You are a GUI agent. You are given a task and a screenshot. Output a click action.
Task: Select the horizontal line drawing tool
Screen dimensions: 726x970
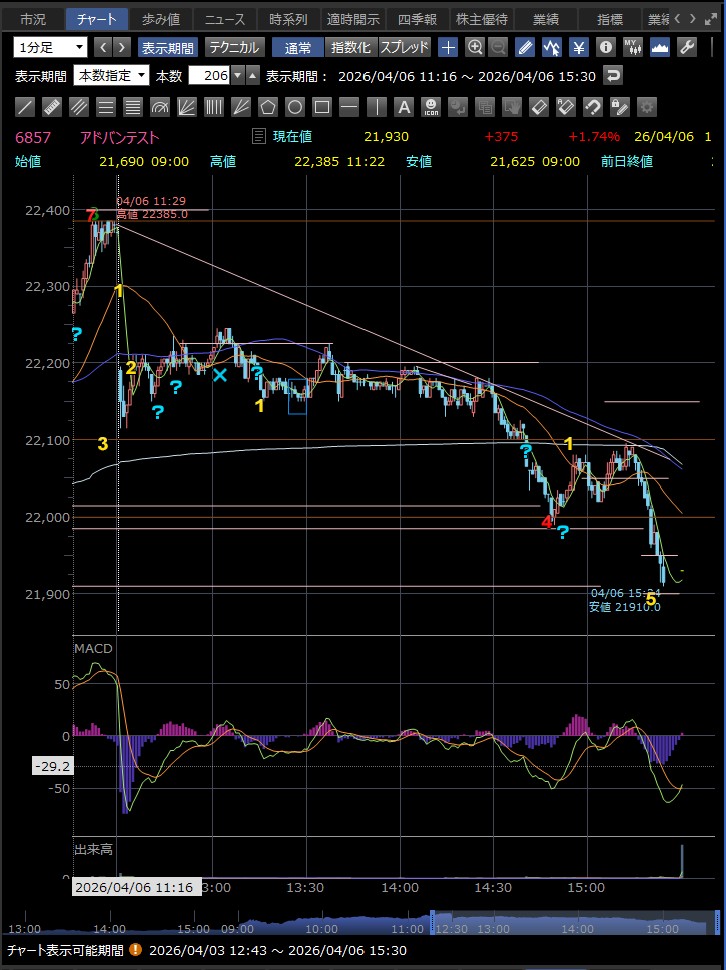click(349, 107)
